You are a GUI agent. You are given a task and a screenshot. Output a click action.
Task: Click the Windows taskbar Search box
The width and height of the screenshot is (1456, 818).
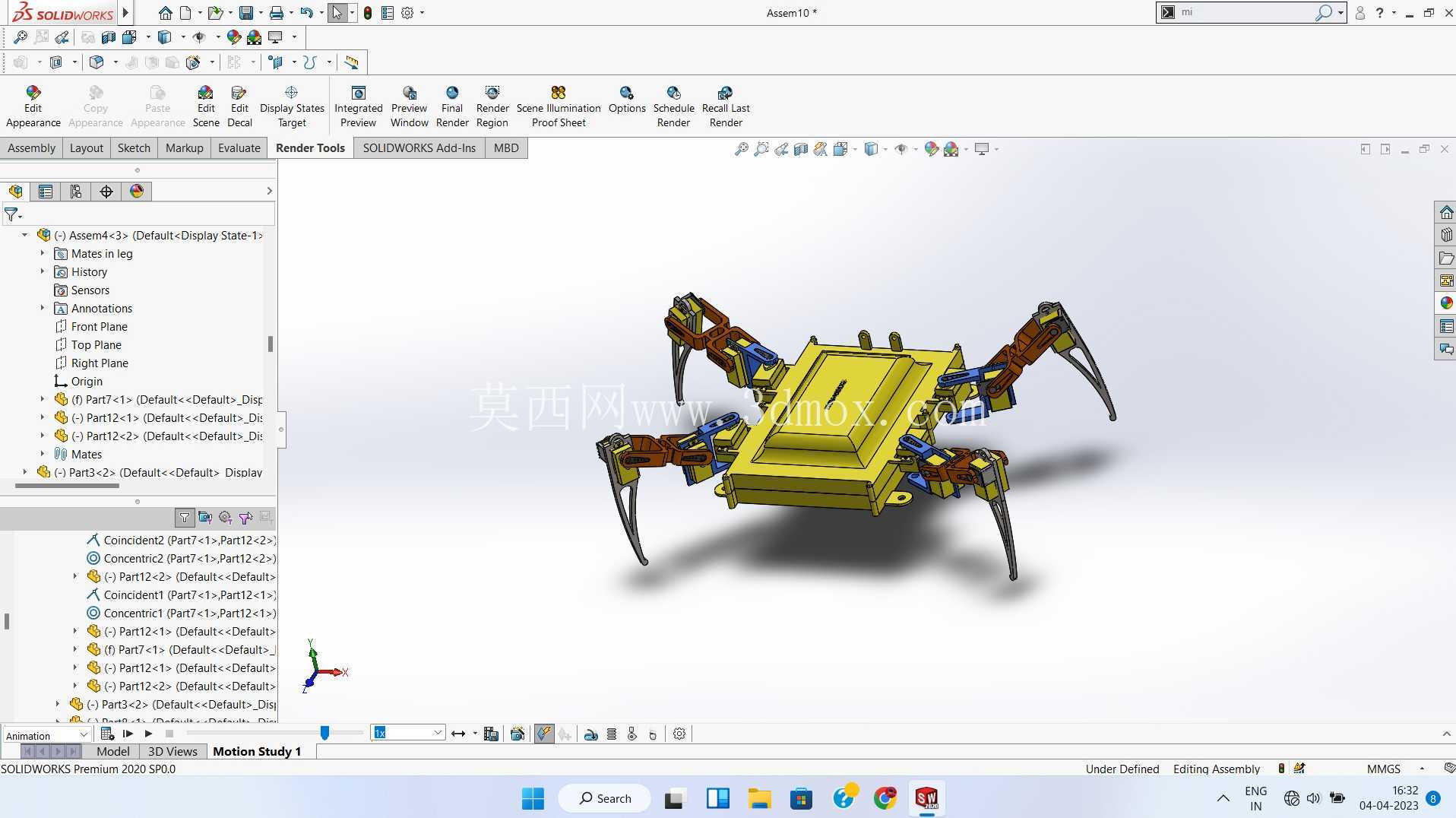(605, 798)
